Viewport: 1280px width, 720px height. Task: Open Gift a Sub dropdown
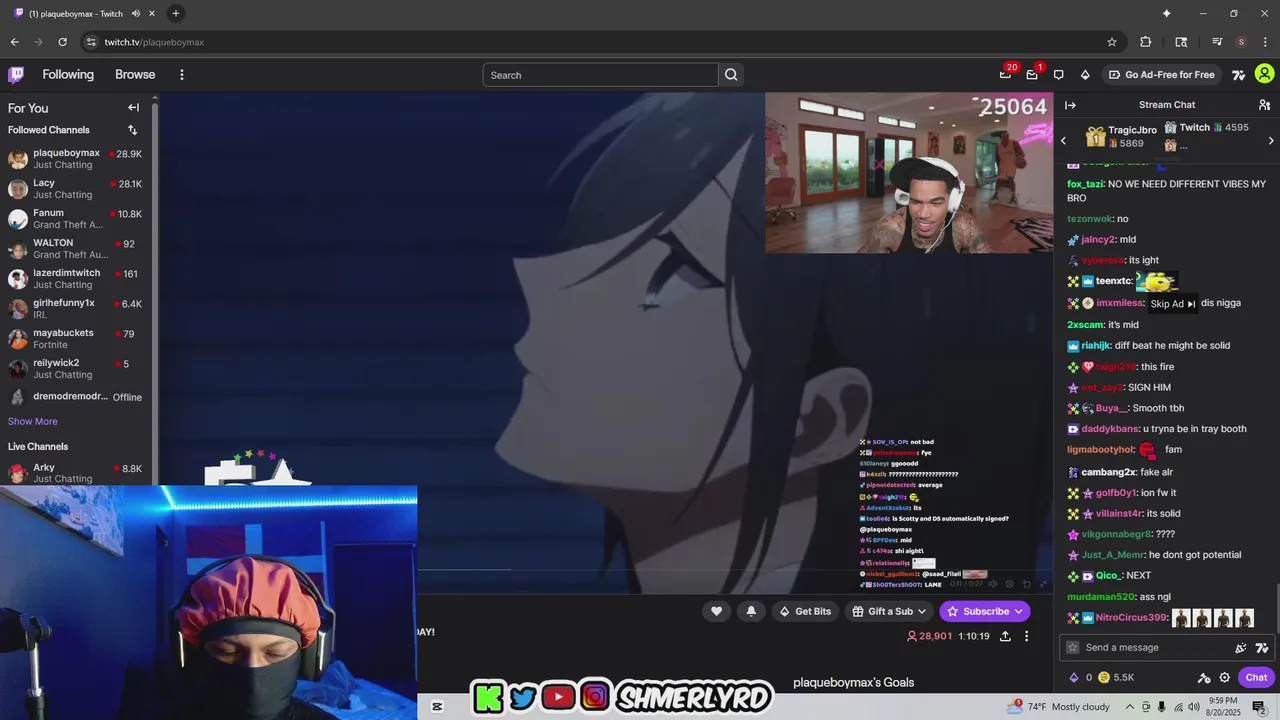[889, 611]
